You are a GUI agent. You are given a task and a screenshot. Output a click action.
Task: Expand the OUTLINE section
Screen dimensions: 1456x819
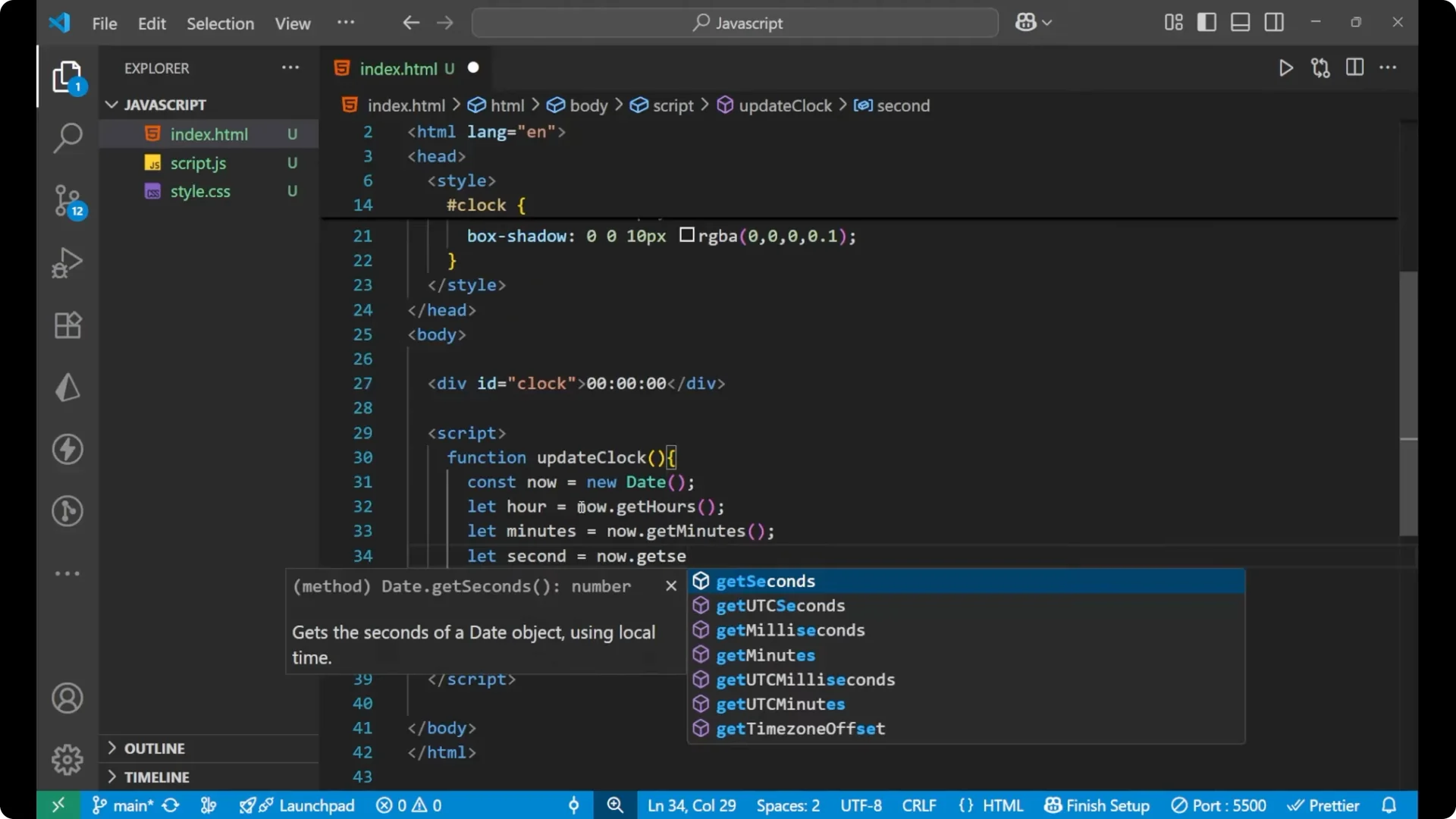pos(153,748)
